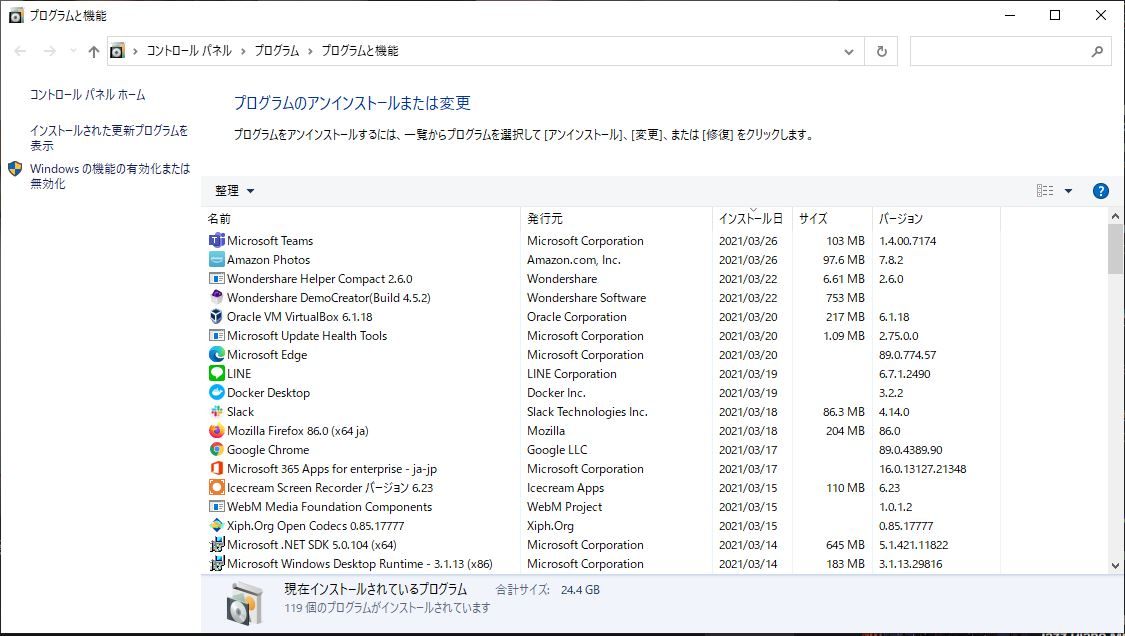Screen dimensions: 1125x636
Task: Open インストールされた更新プログラムを表示 link
Action: click(109, 138)
